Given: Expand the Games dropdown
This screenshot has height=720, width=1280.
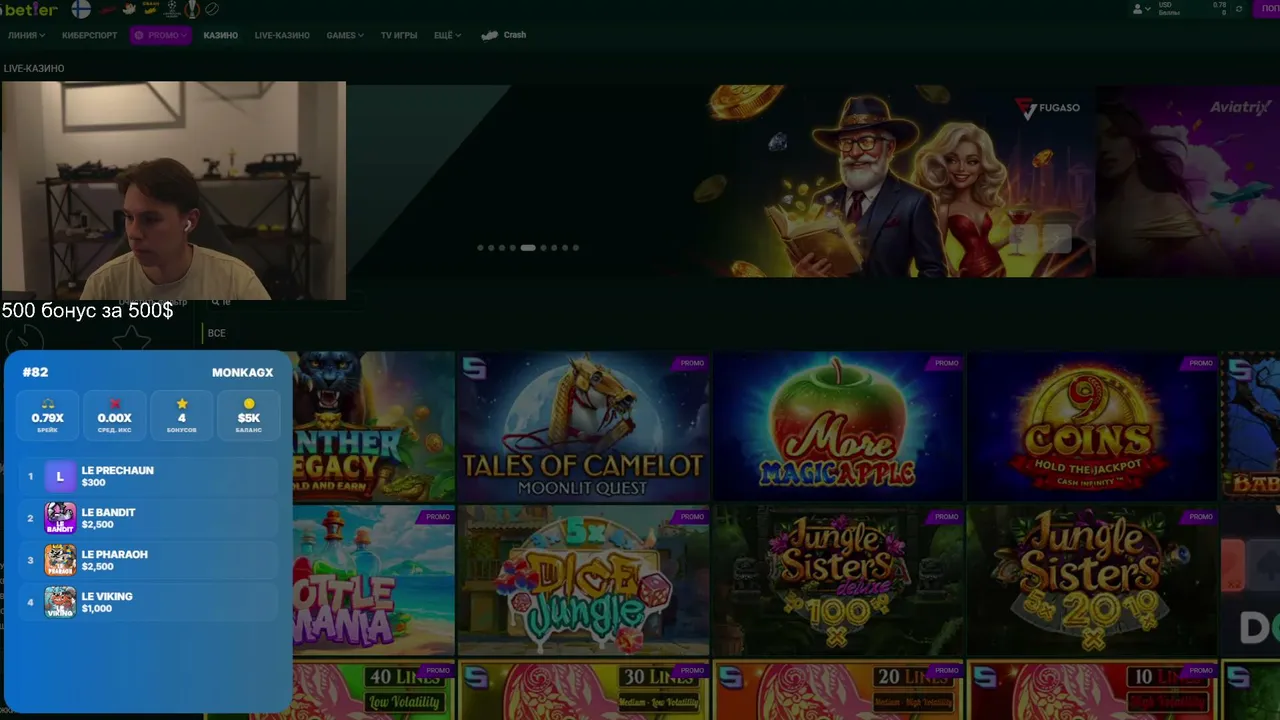Looking at the screenshot, I should tap(345, 35).
